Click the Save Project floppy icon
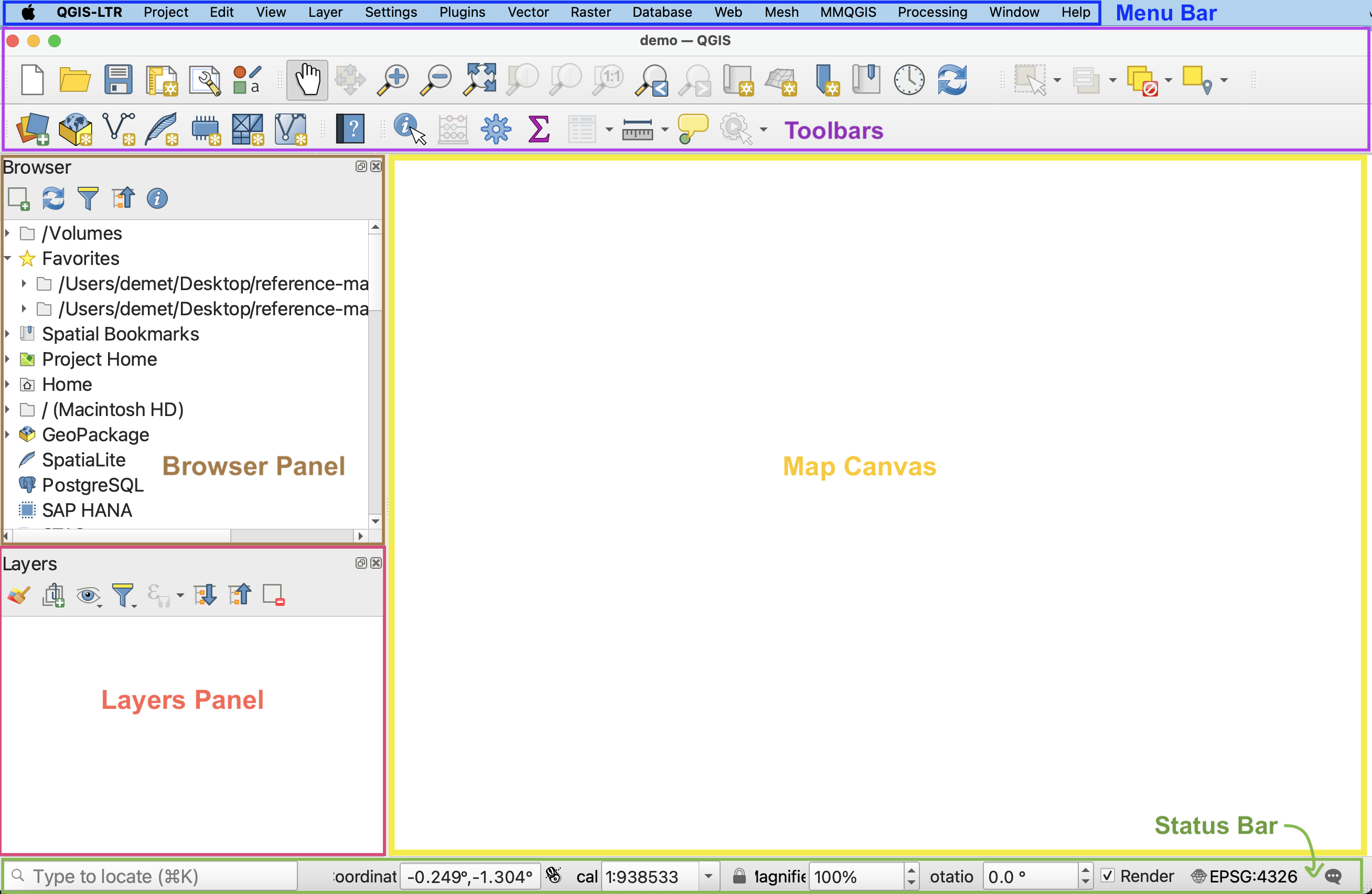The width and height of the screenshot is (1372, 894). pos(118,80)
